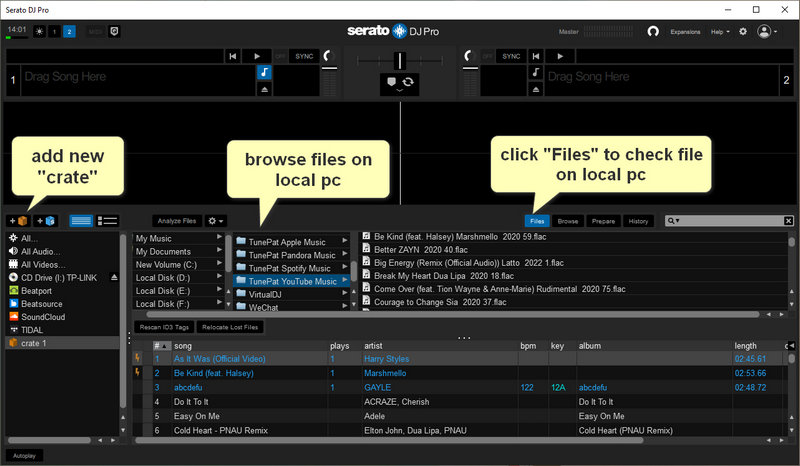Expand the My Music folder arrow

tap(219, 237)
